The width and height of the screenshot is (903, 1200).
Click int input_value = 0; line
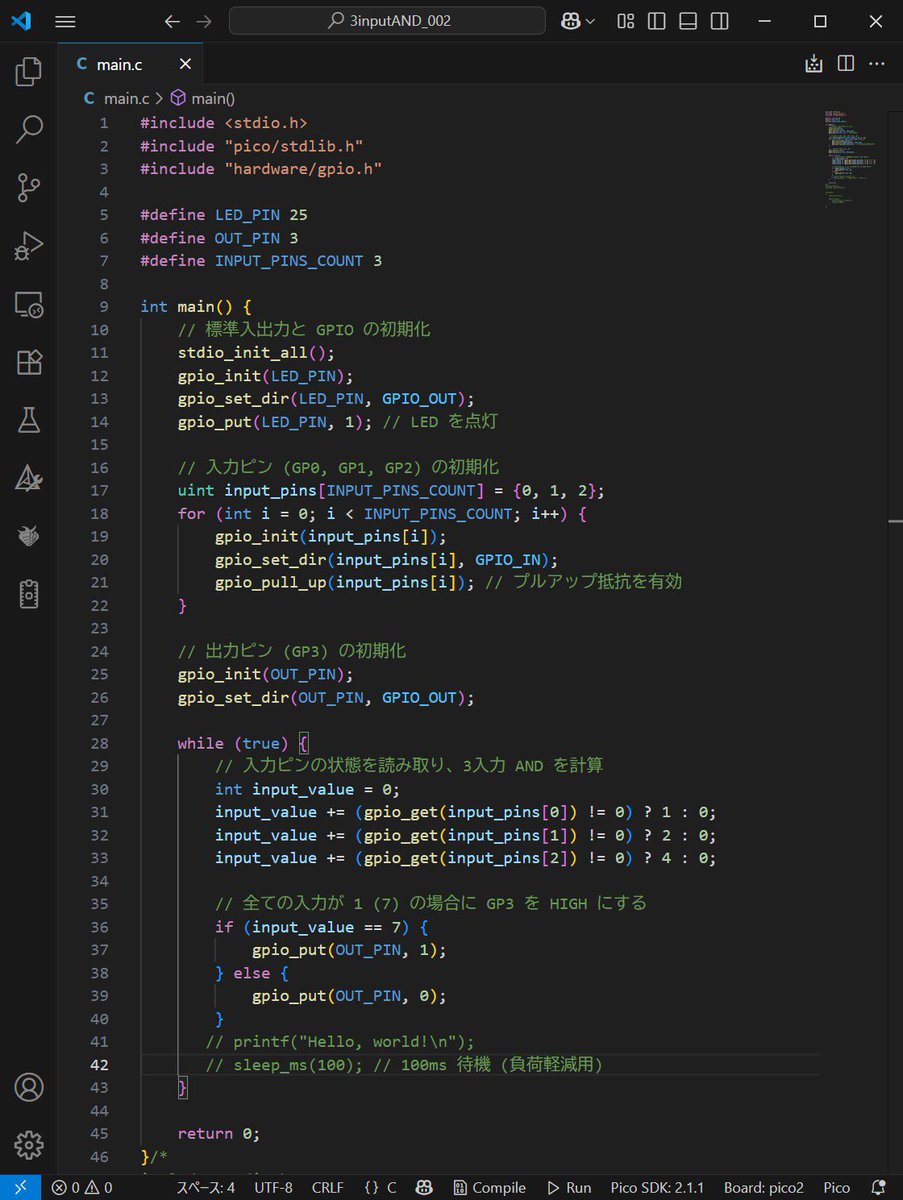coord(307,789)
